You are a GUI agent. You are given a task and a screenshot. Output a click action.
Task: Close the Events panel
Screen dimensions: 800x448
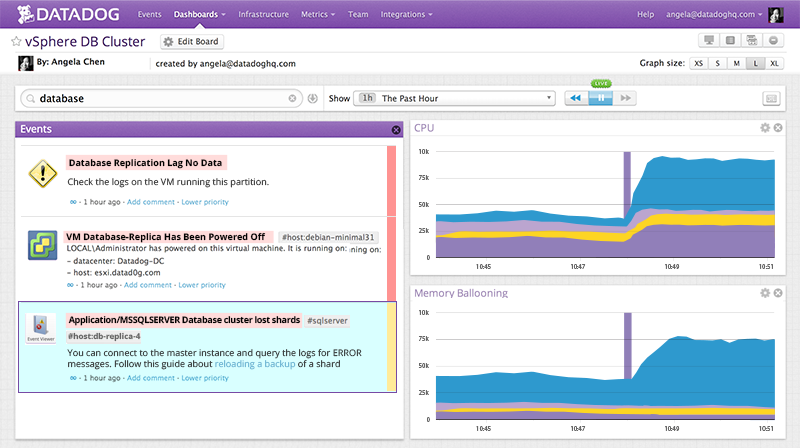click(396, 130)
